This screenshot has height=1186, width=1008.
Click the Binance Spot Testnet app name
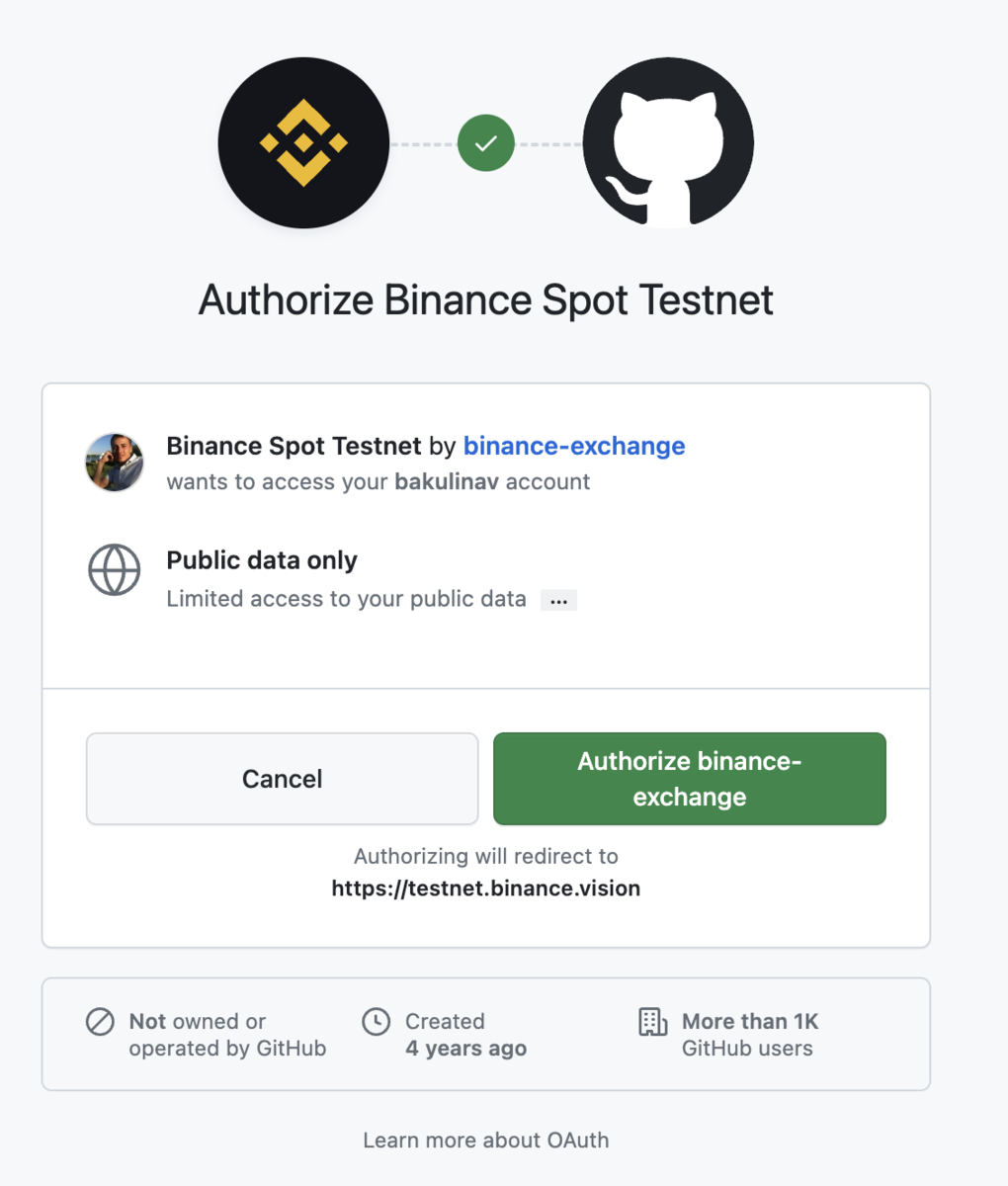(x=294, y=446)
